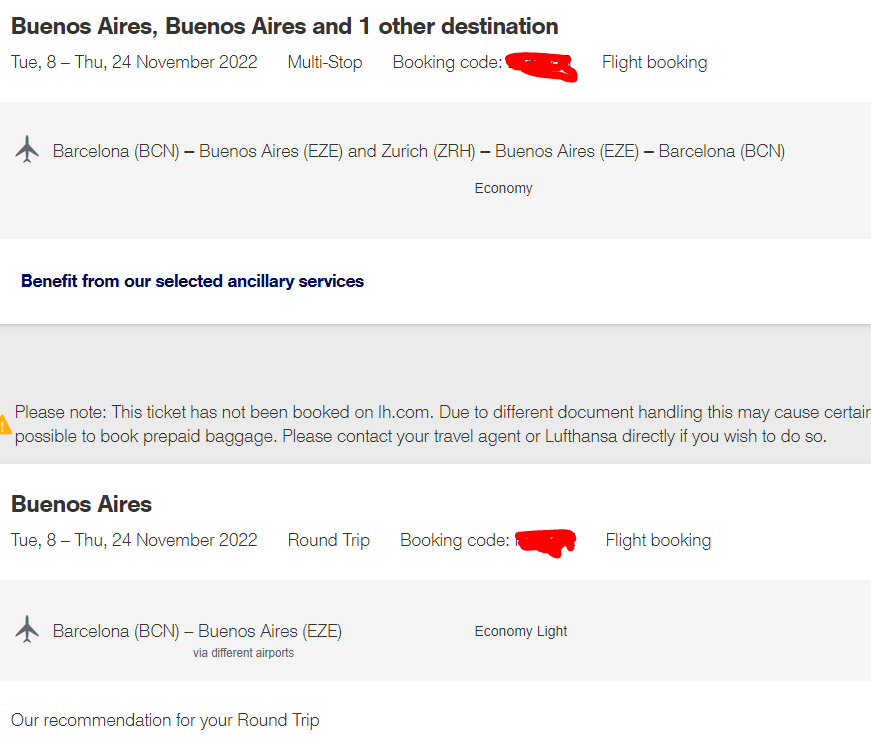Click Multi-Stop 'Booking code:' label

pyautogui.click(x=447, y=62)
